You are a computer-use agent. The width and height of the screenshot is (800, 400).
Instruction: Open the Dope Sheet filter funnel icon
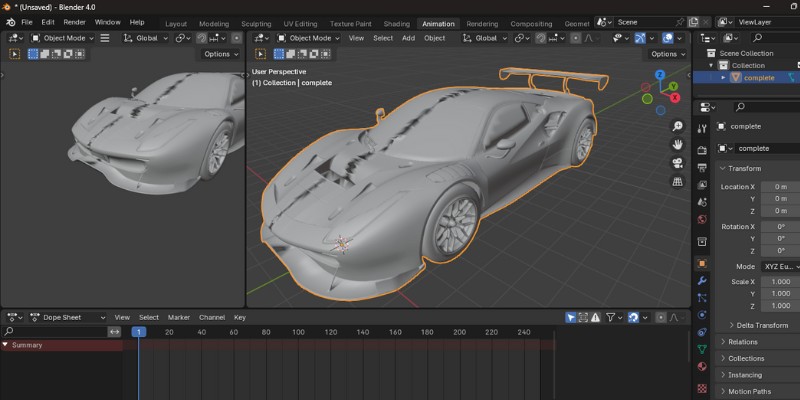pos(610,317)
